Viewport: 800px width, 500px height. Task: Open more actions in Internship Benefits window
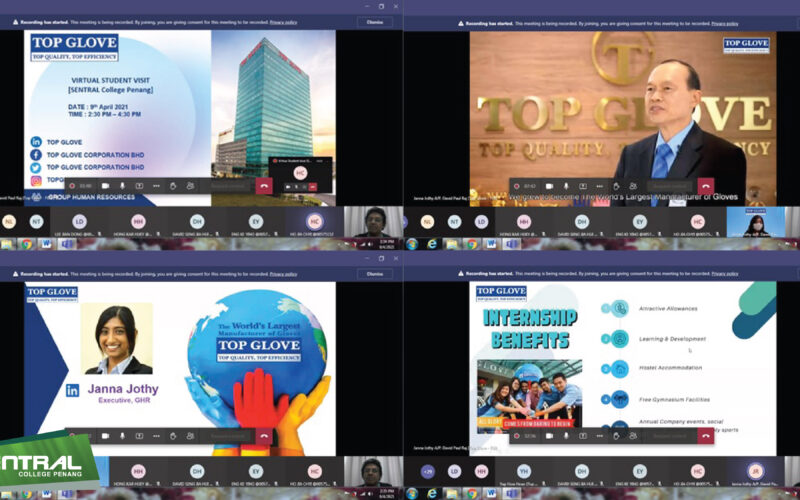[x=599, y=436]
